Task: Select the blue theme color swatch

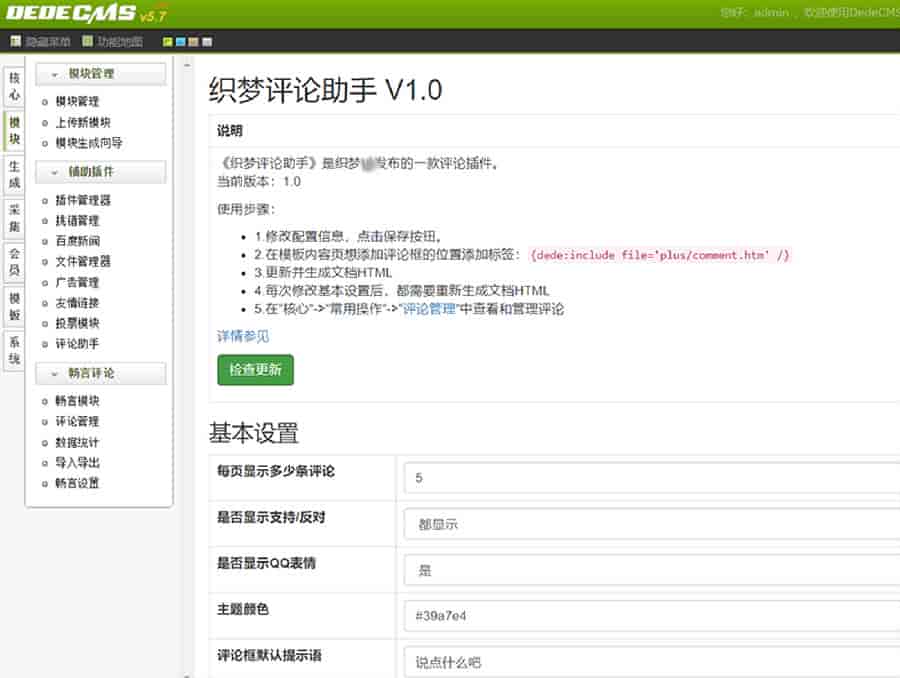Action: (x=180, y=42)
